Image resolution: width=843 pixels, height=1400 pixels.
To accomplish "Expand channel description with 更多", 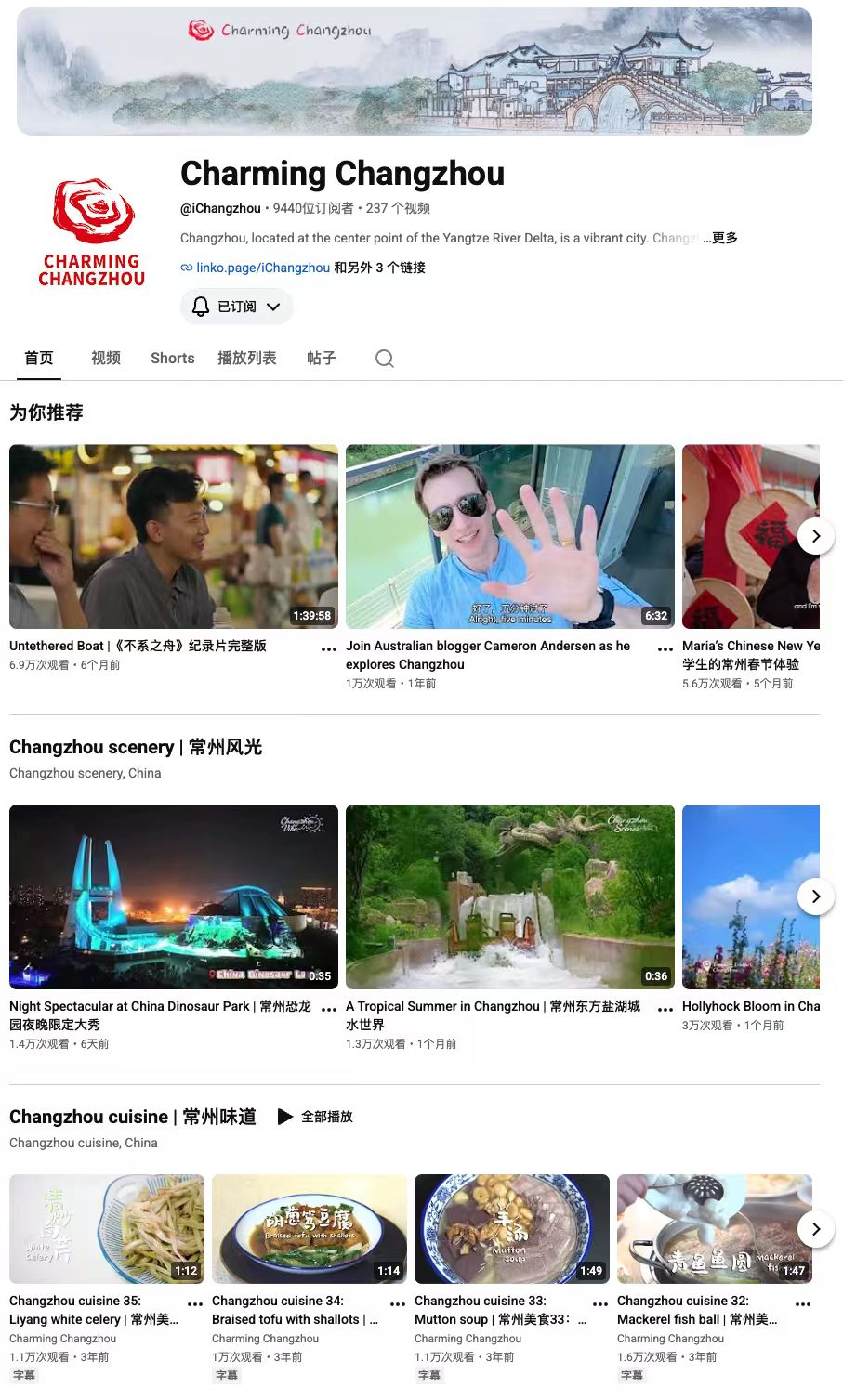I will pos(720,238).
